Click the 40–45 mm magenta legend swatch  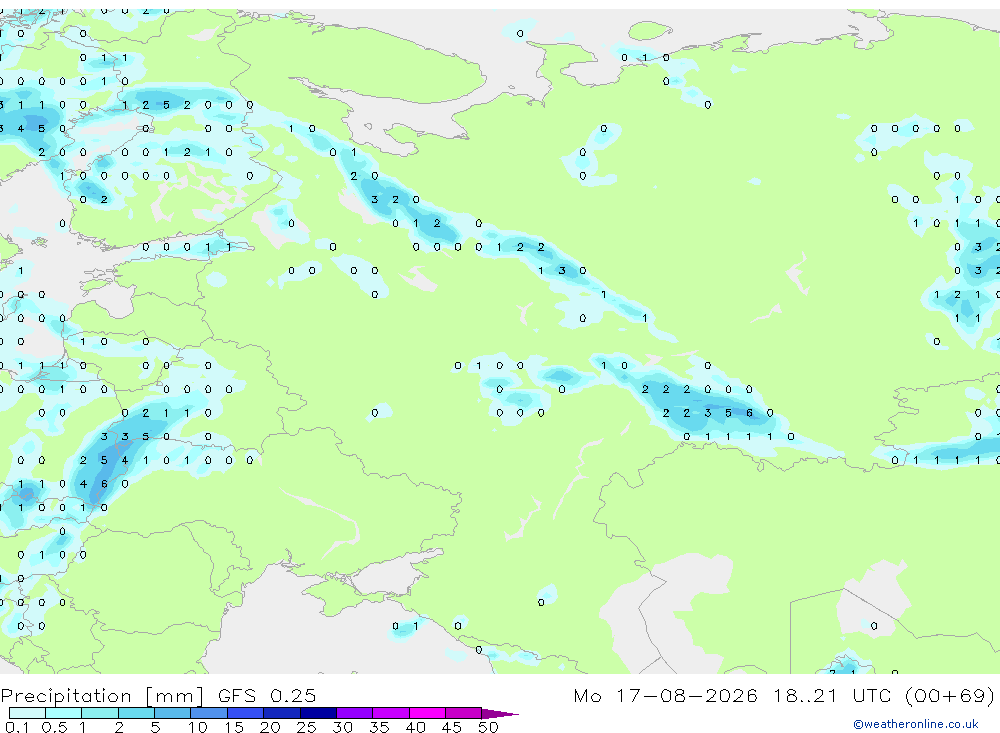point(427,713)
